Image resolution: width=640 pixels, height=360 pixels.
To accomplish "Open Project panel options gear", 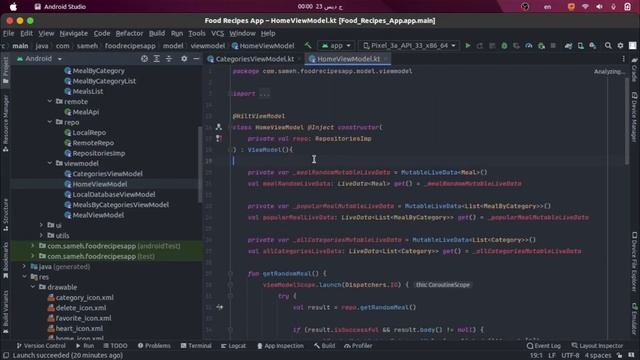I will (x=184, y=59).
